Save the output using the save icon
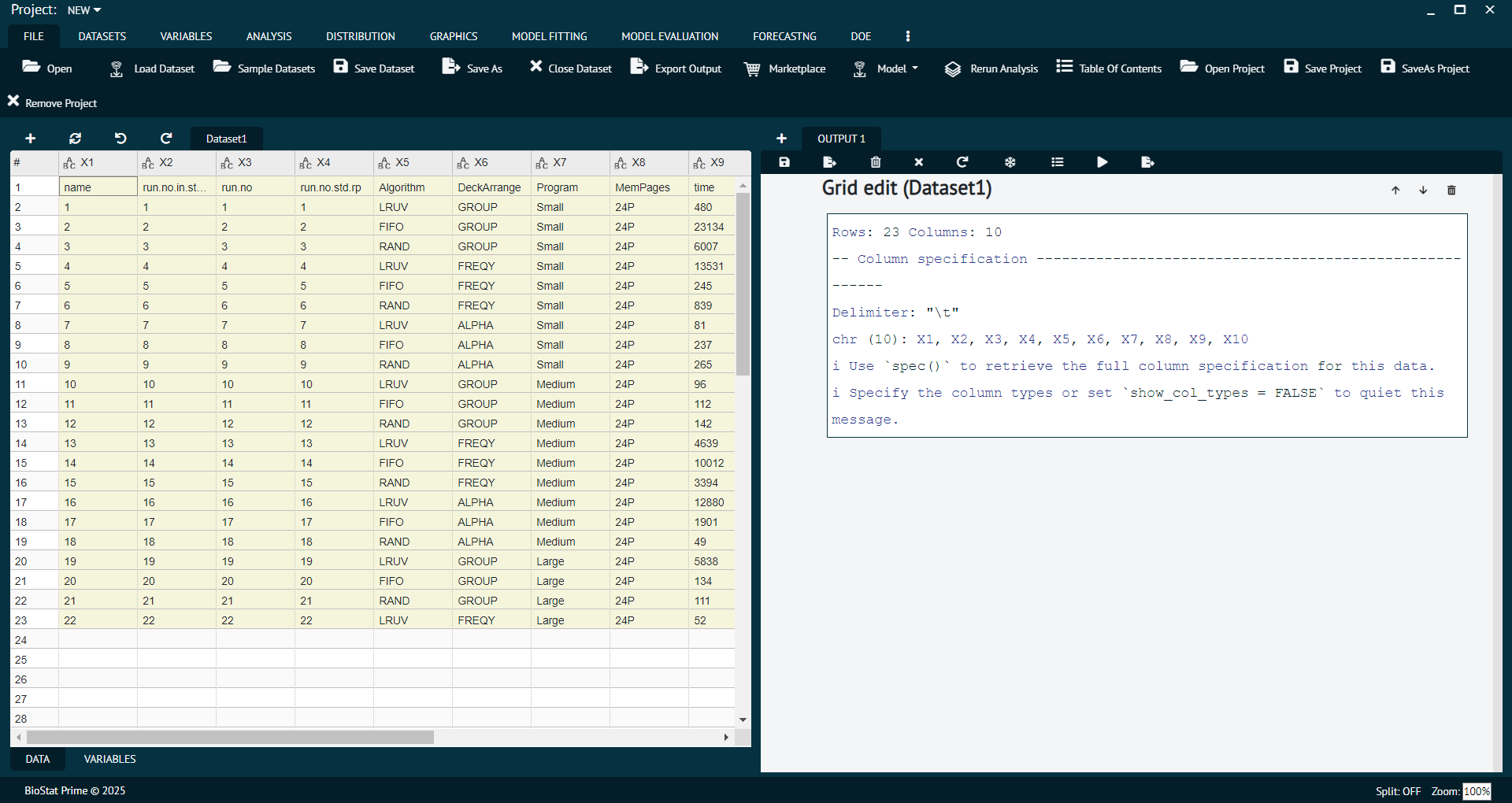Viewport: 1512px width, 803px height. 784,162
